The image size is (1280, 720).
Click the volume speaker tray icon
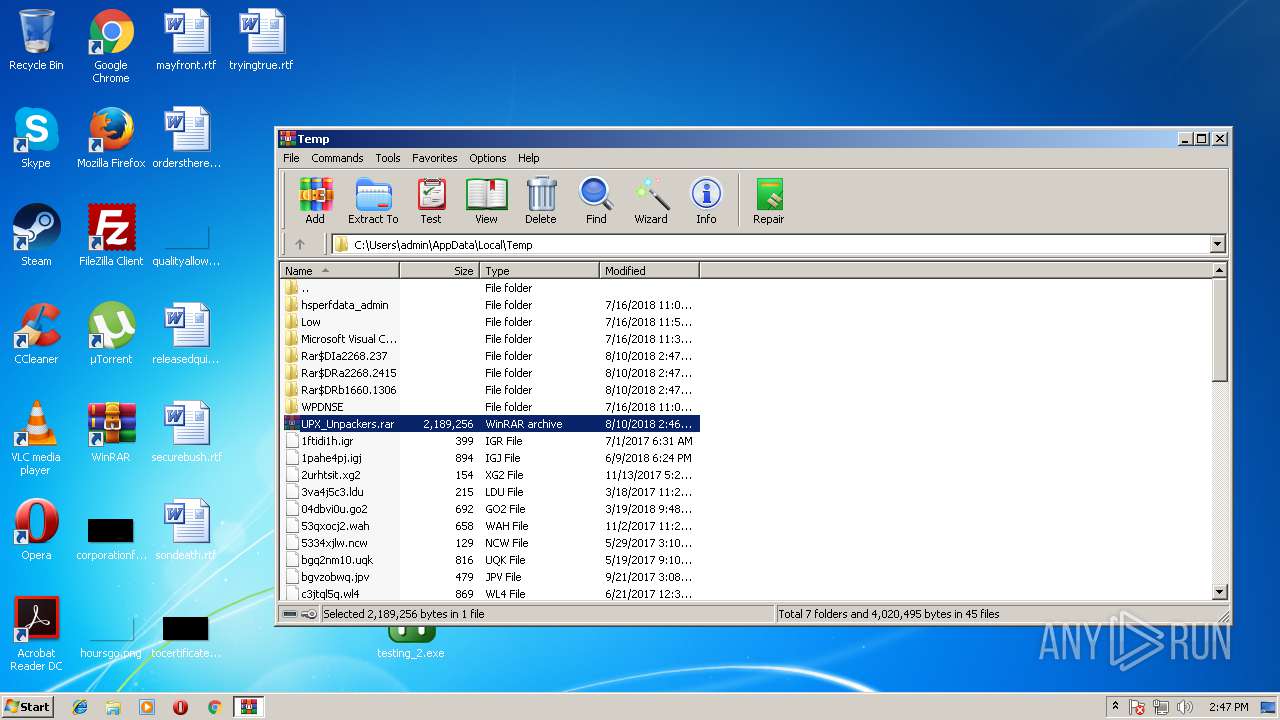1184,707
